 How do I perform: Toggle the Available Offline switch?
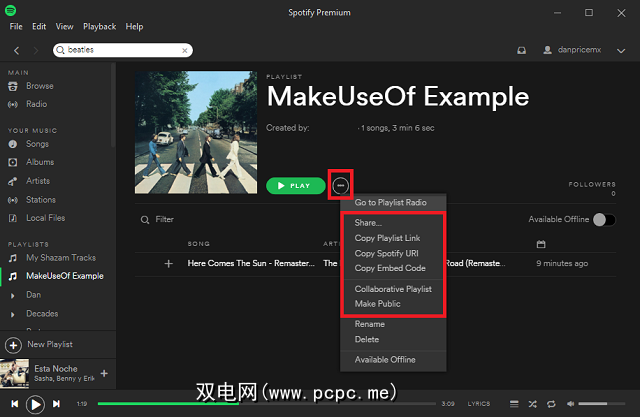603,220
